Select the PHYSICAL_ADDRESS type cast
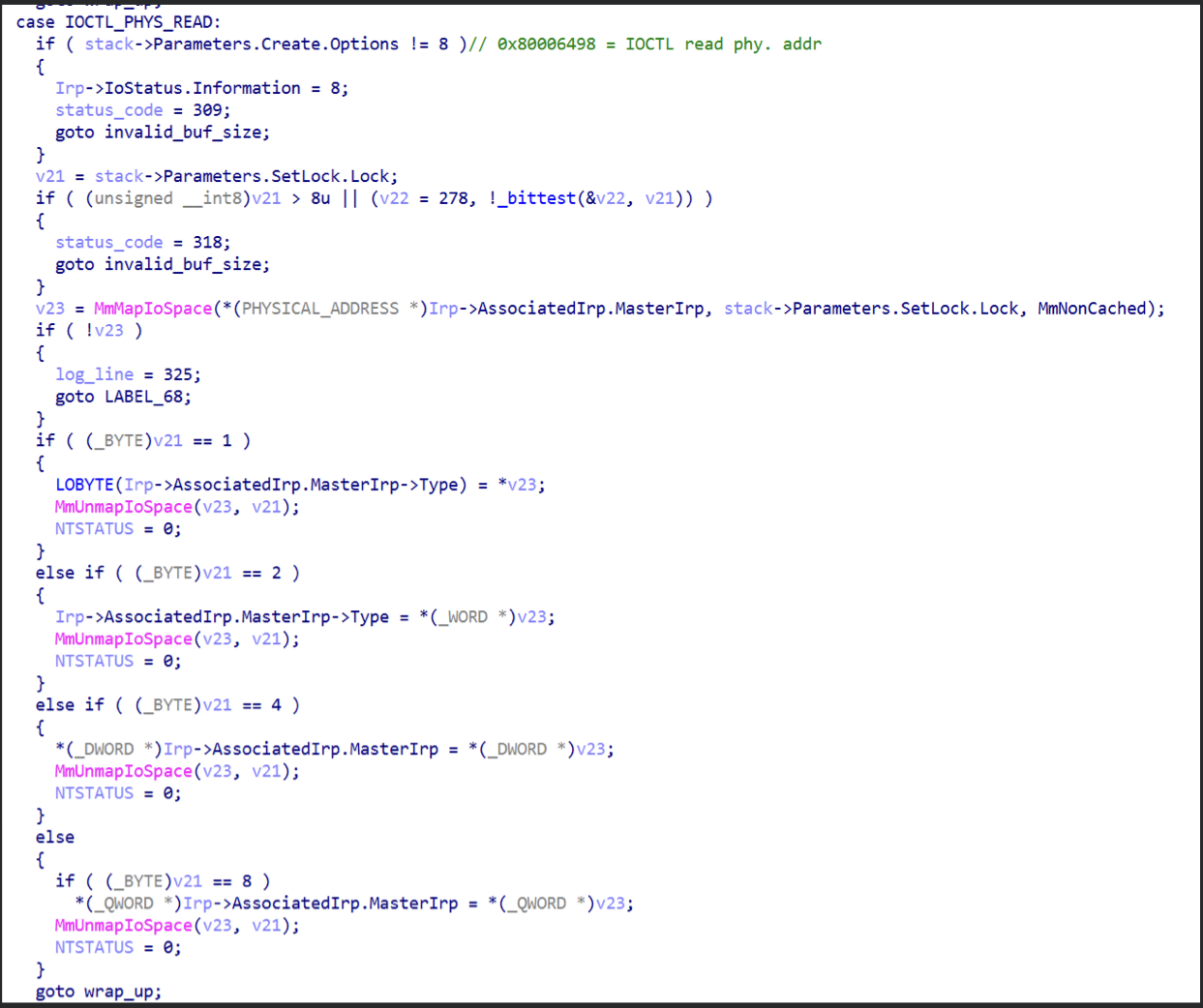Image resolution: width=1203 pixels, height=1008 pixels. pos(319,308)
